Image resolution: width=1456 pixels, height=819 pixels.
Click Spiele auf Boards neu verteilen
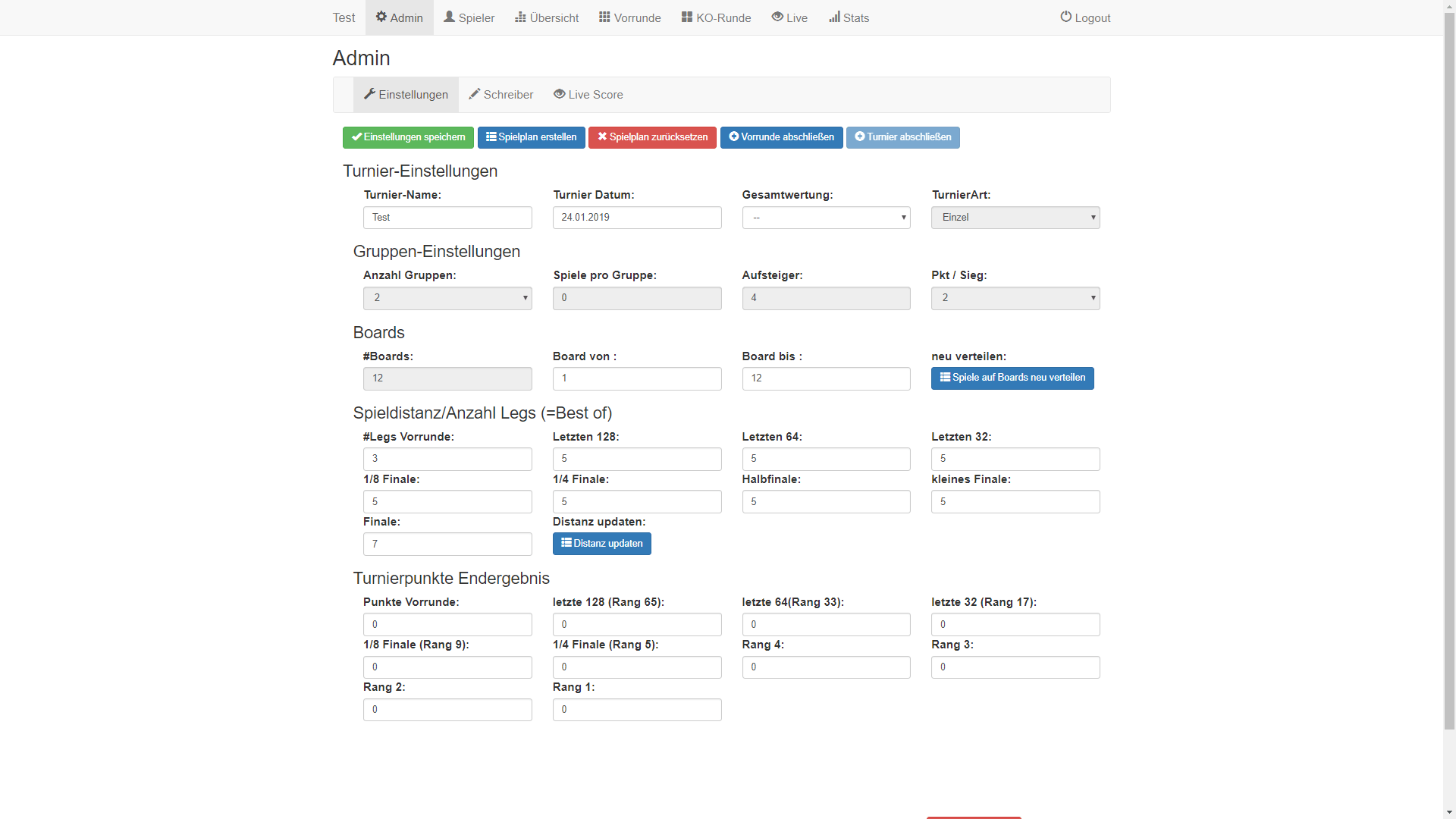click(x=1012, y=378)
